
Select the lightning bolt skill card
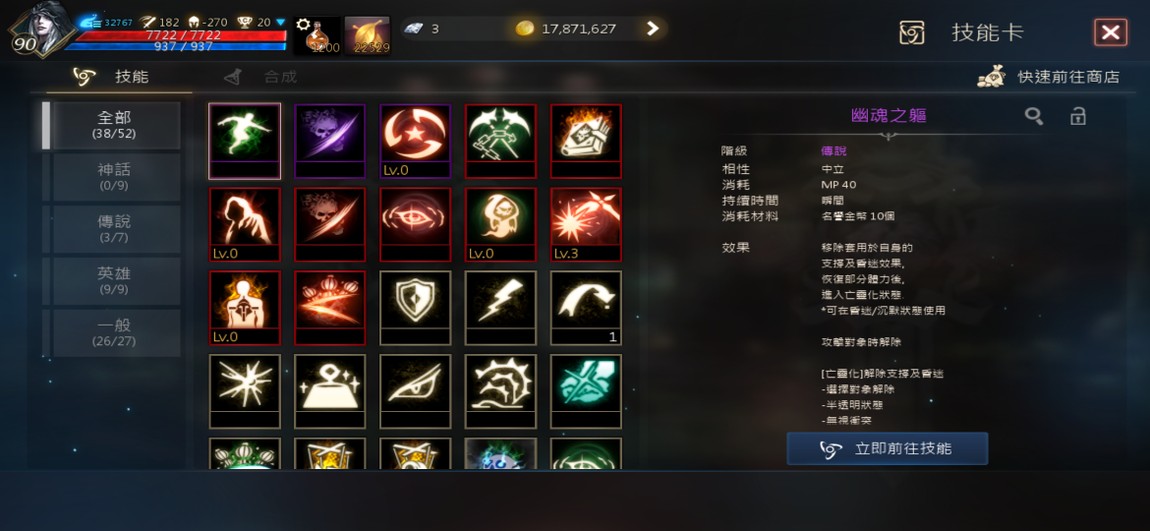[501, 308]
